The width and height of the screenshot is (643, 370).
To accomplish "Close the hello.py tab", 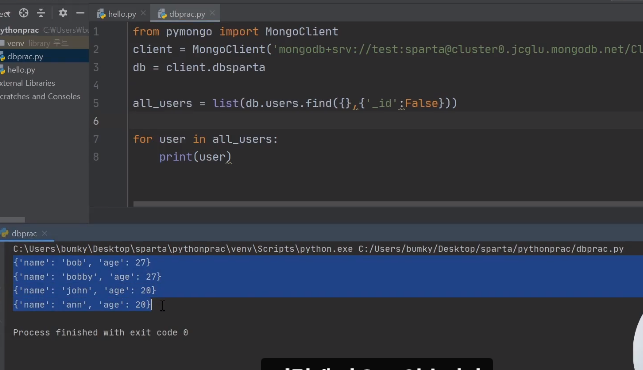I will point(143,14).
